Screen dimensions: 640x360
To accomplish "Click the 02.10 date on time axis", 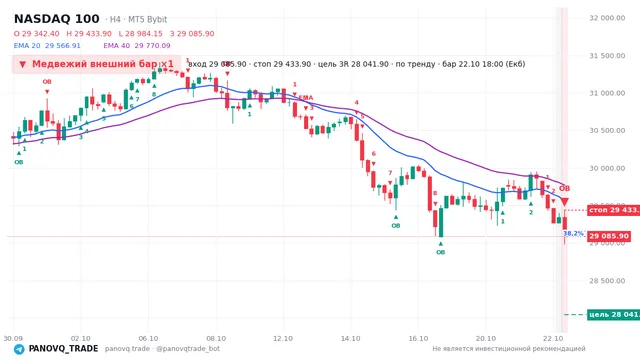I will point(80,338).
